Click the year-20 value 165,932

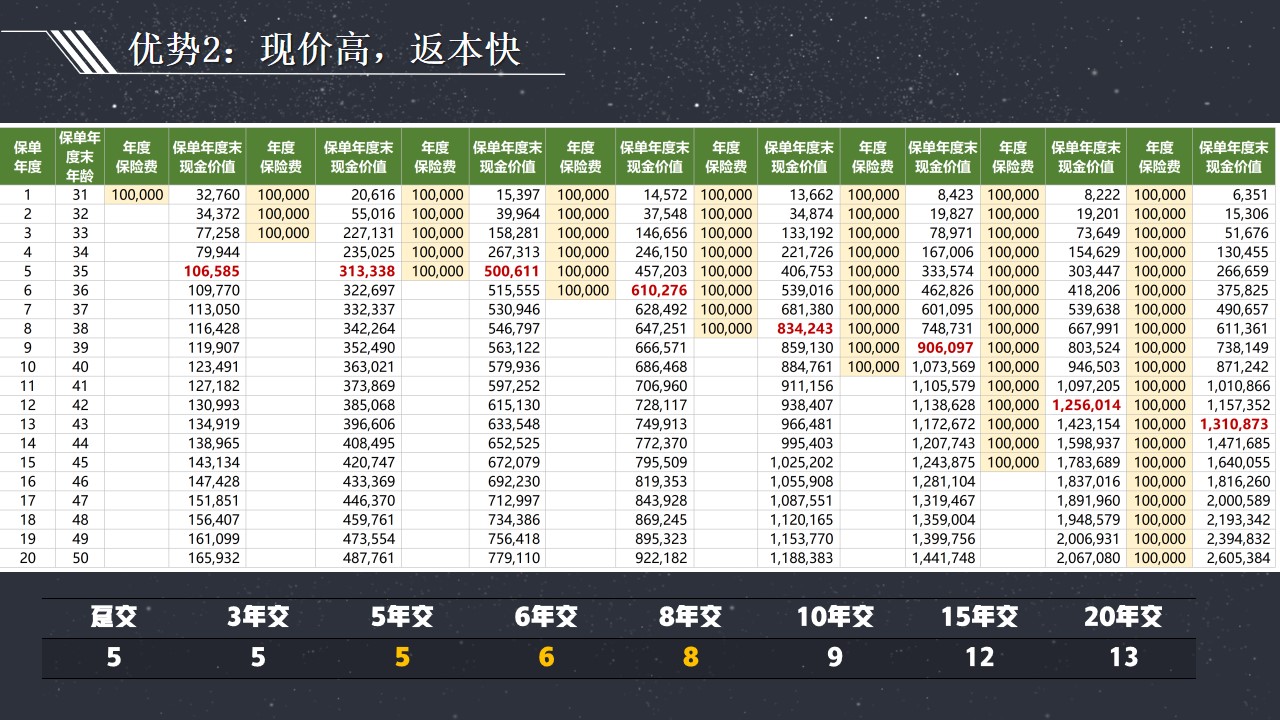[213, 558]
